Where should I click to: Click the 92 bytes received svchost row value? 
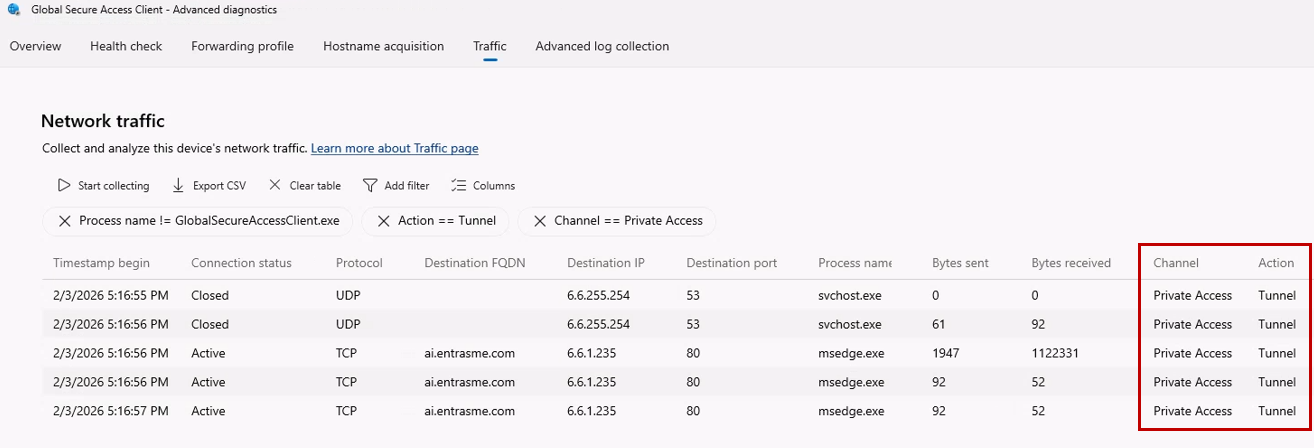click(1040, 324)
